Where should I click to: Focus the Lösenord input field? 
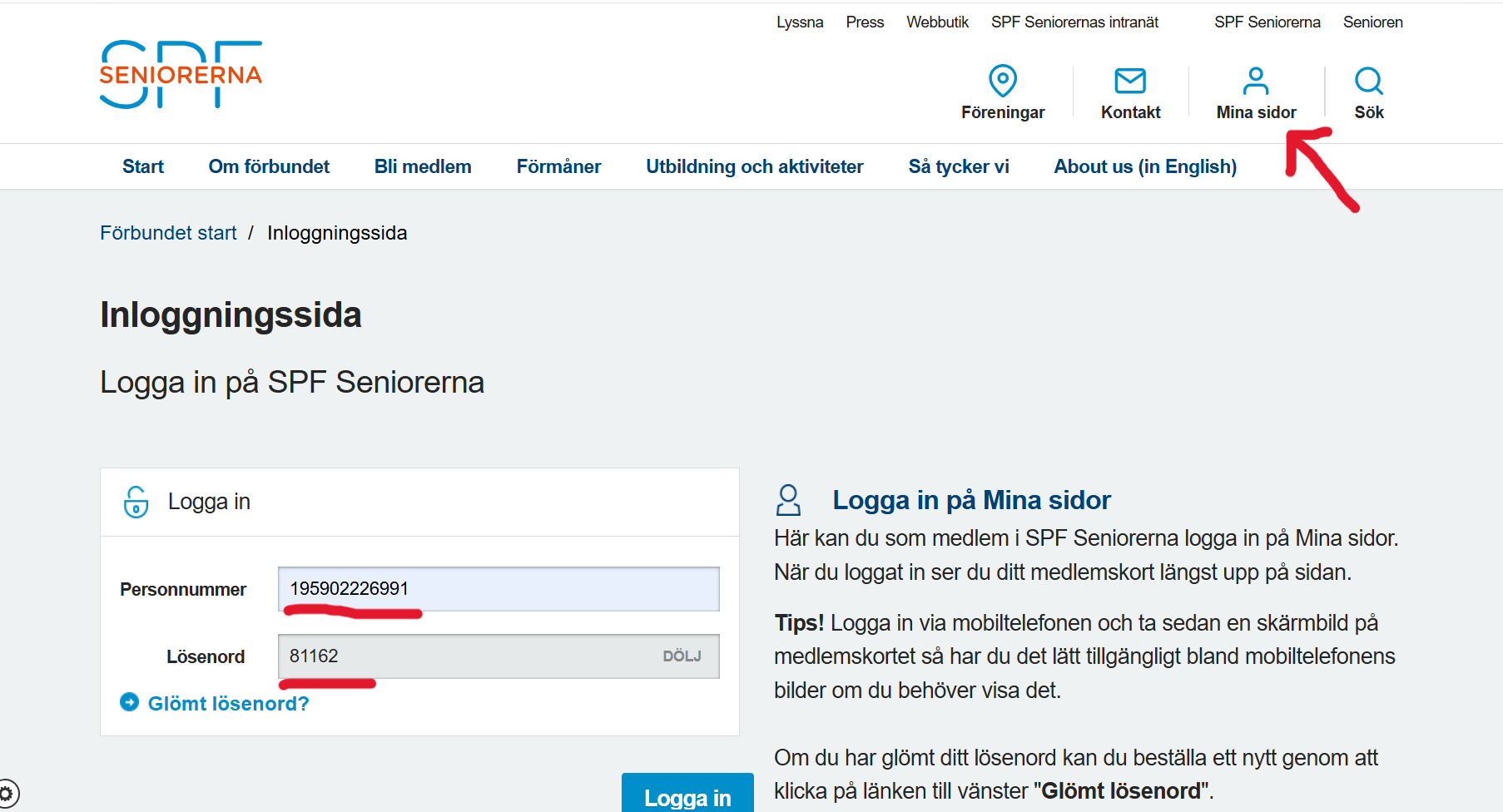pos(499,656)
